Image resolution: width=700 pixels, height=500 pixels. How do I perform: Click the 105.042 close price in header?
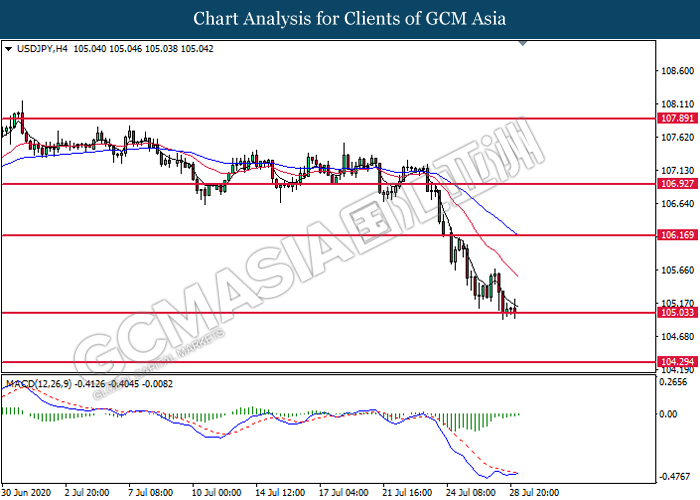[197, 49]
